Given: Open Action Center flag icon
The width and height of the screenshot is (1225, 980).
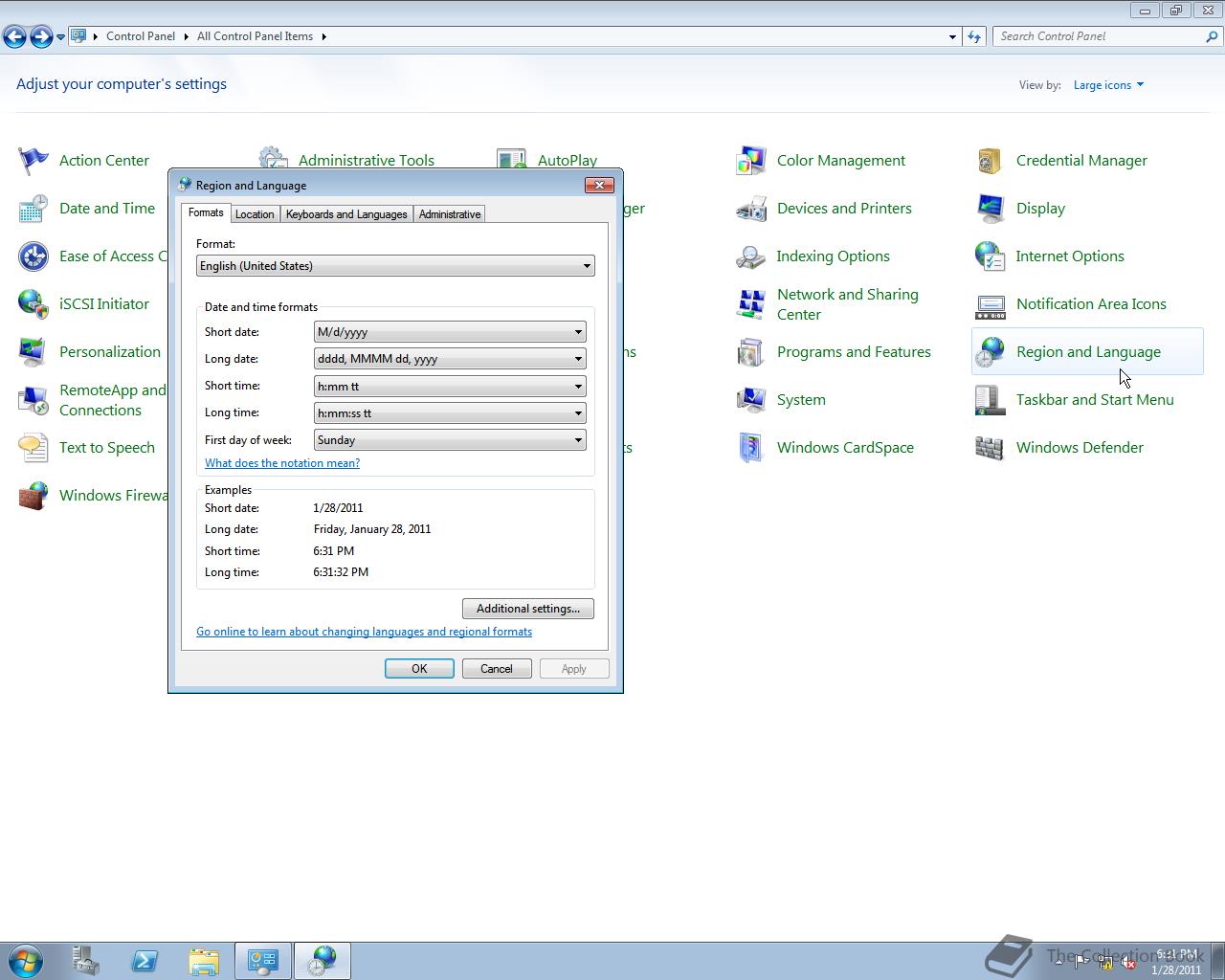Looking at the screenshot, I should click(33, 161).
